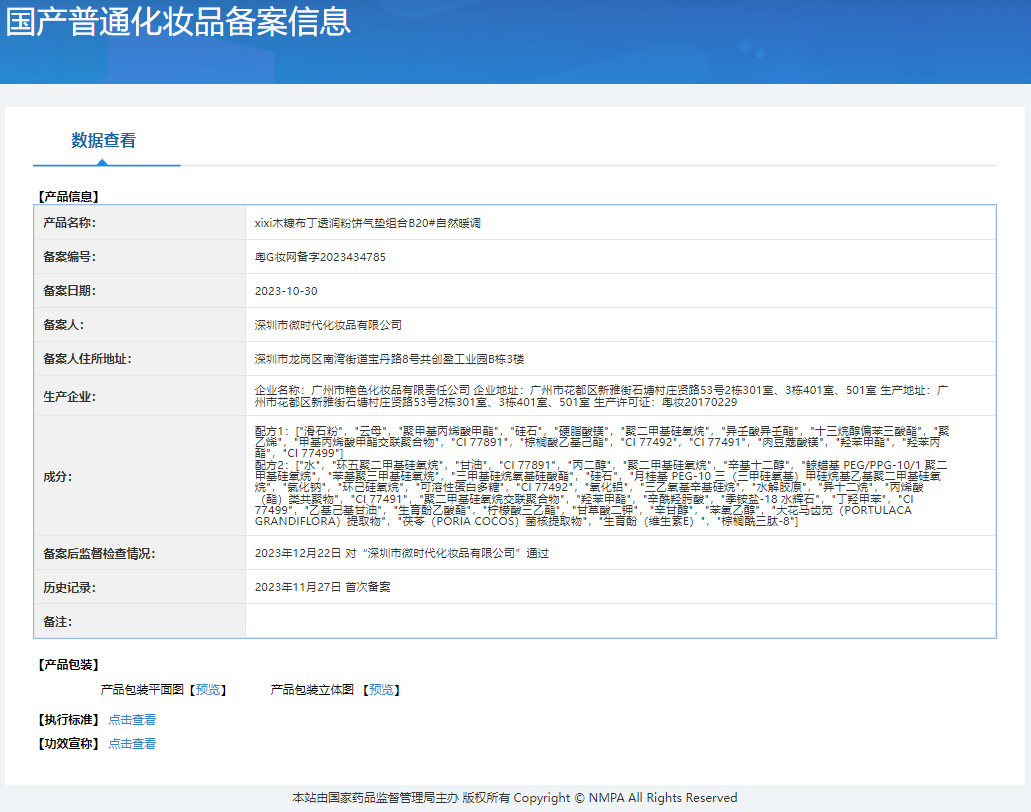The image size is (1031, 812).
Task: Click the 【产品信息】 section heading
Action: [68, 197]
